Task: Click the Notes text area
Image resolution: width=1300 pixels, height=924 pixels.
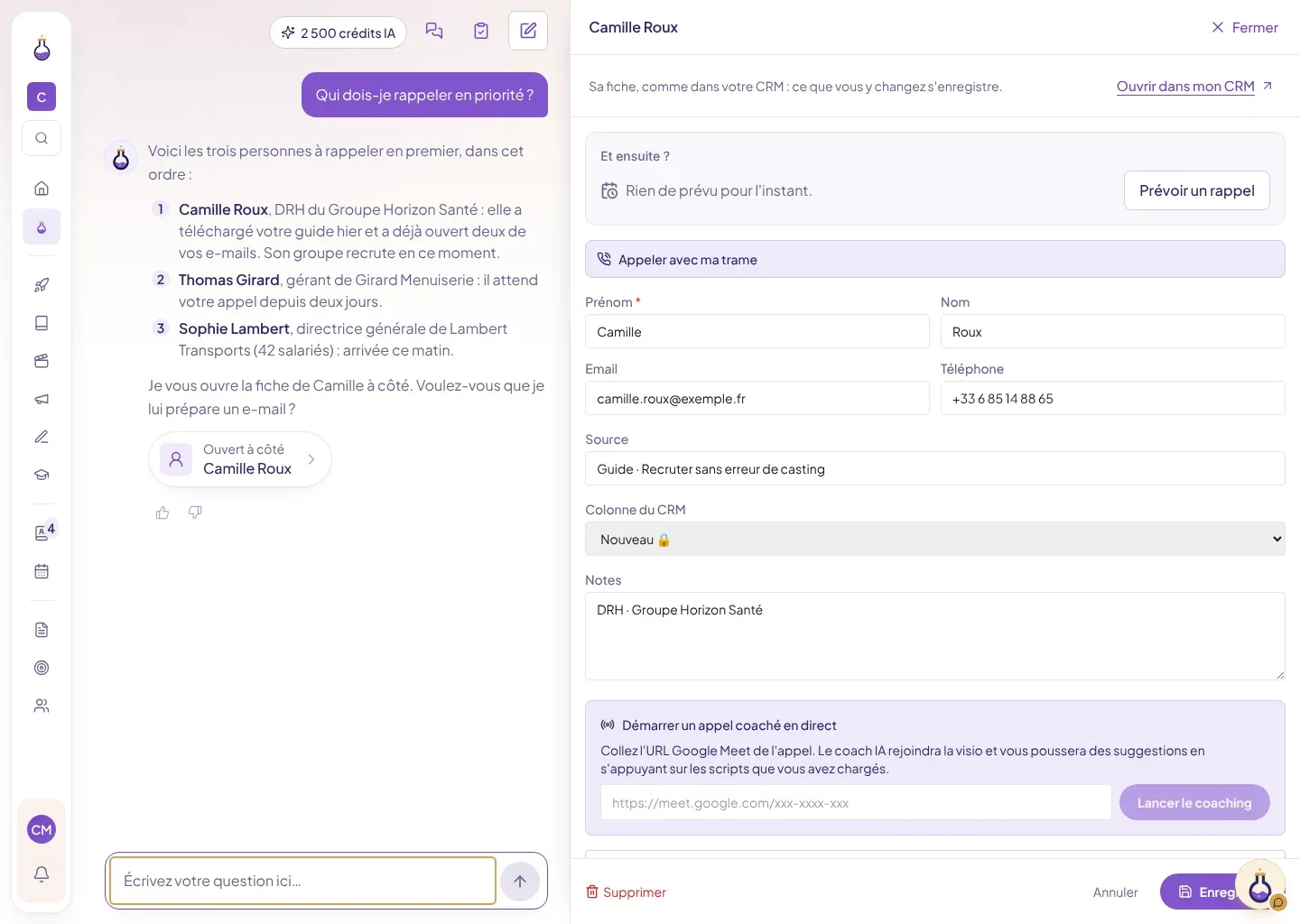Action: pos(934,636)
